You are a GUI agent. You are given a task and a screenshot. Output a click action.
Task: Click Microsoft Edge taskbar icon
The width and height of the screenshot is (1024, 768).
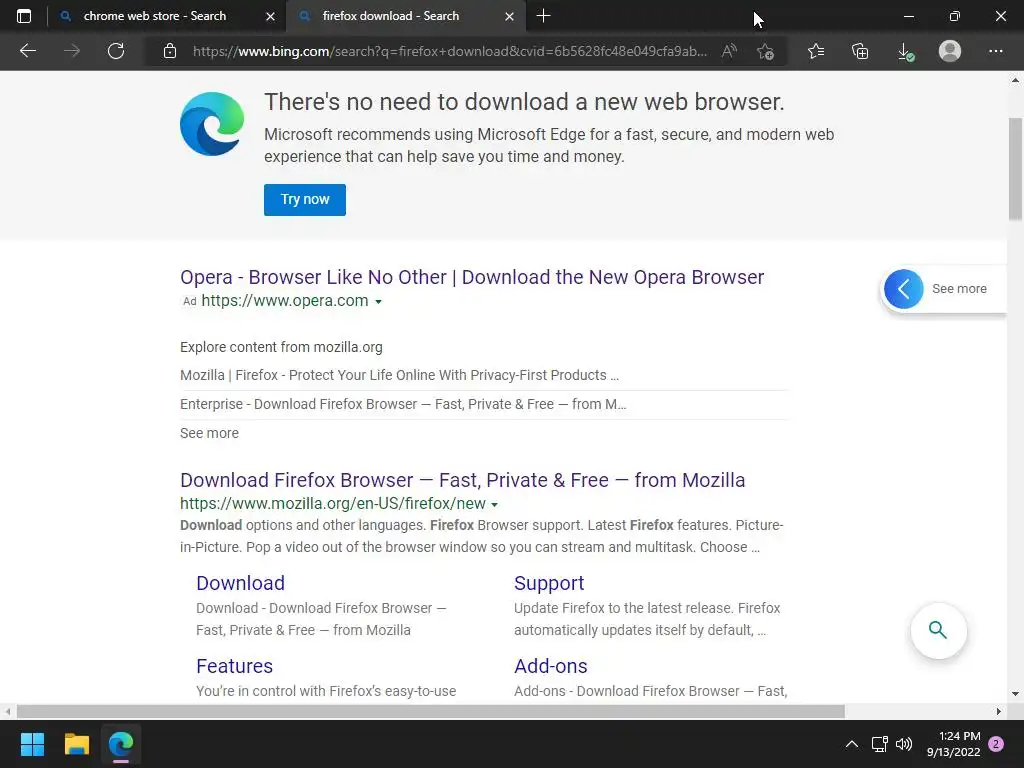[x=121, y=744]
